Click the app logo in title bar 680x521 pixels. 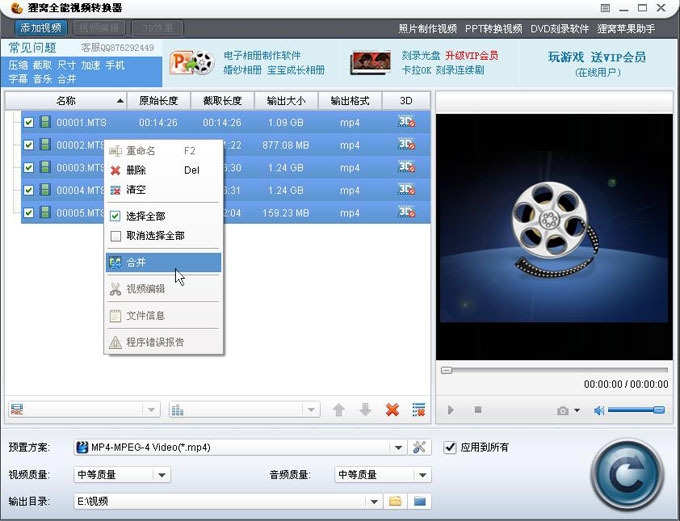[x=16, y=8]
